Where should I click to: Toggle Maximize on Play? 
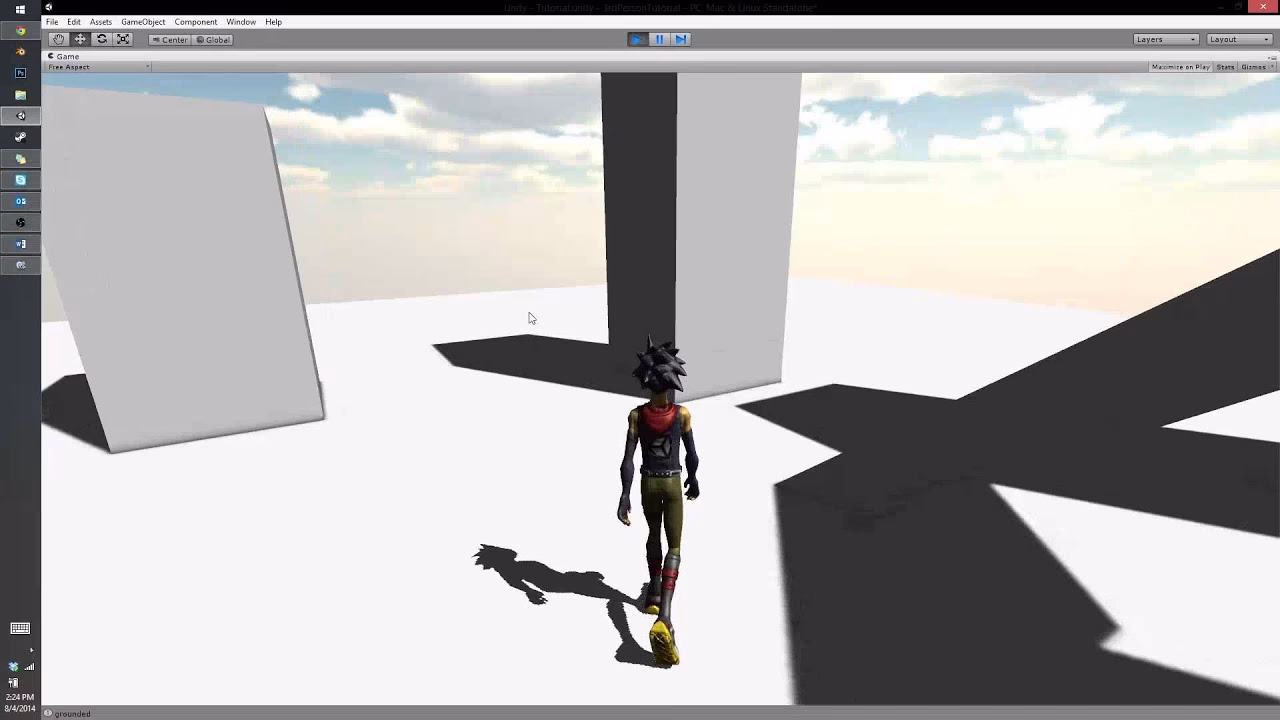click(1180, 67)
